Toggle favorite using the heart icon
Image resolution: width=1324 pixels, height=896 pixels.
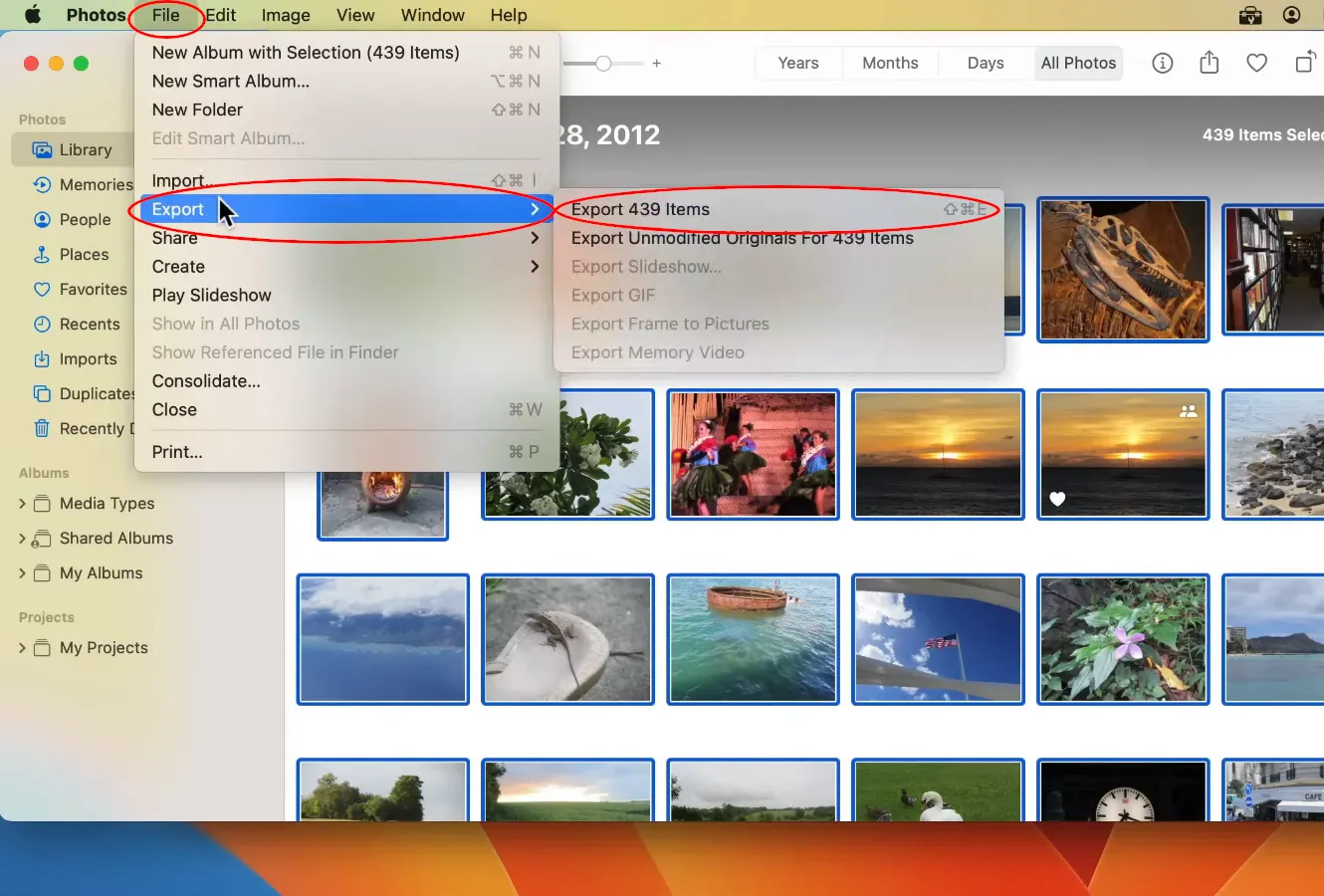1256,63
